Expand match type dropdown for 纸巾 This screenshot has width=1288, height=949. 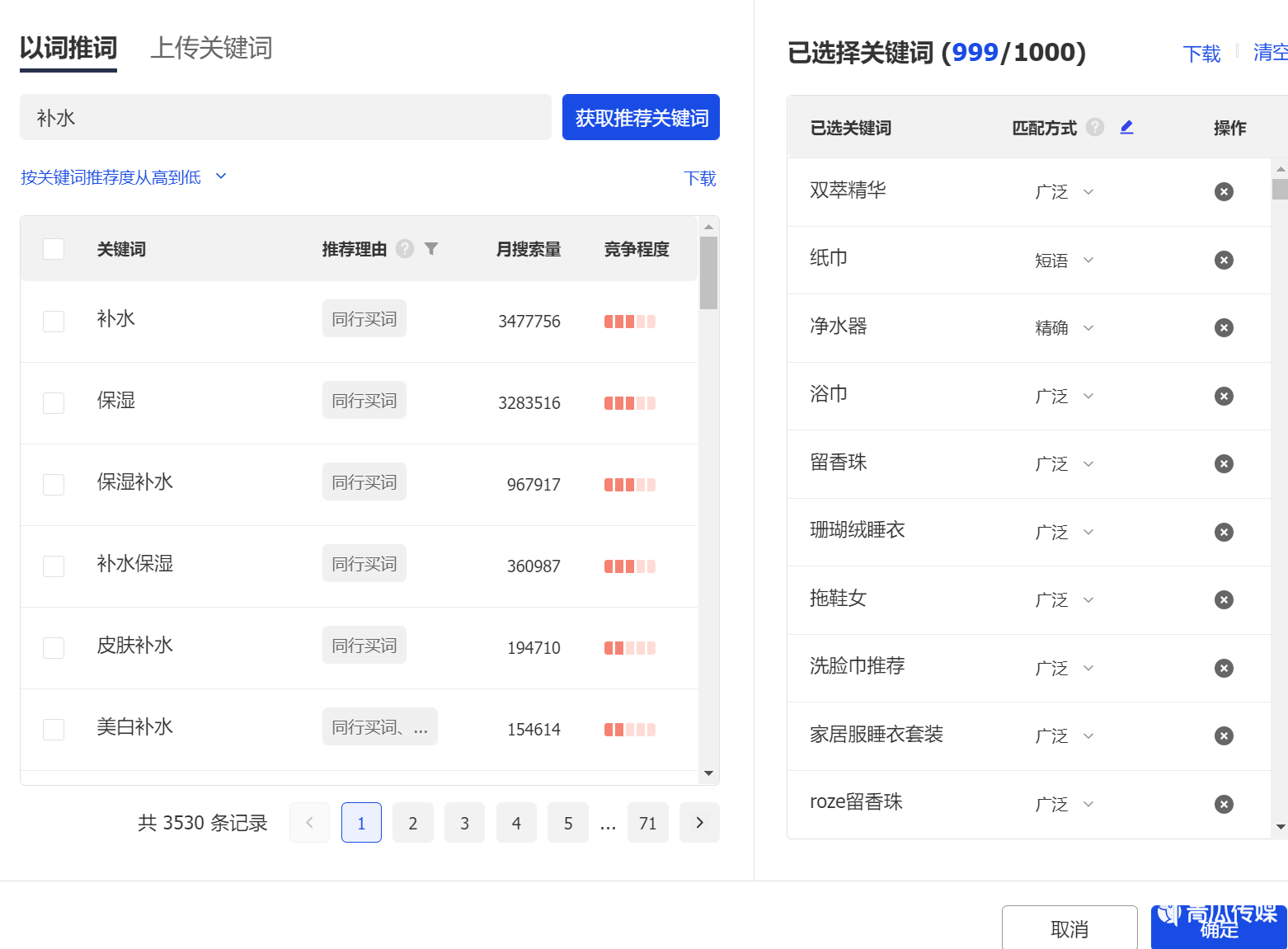tap(1064, 260)
